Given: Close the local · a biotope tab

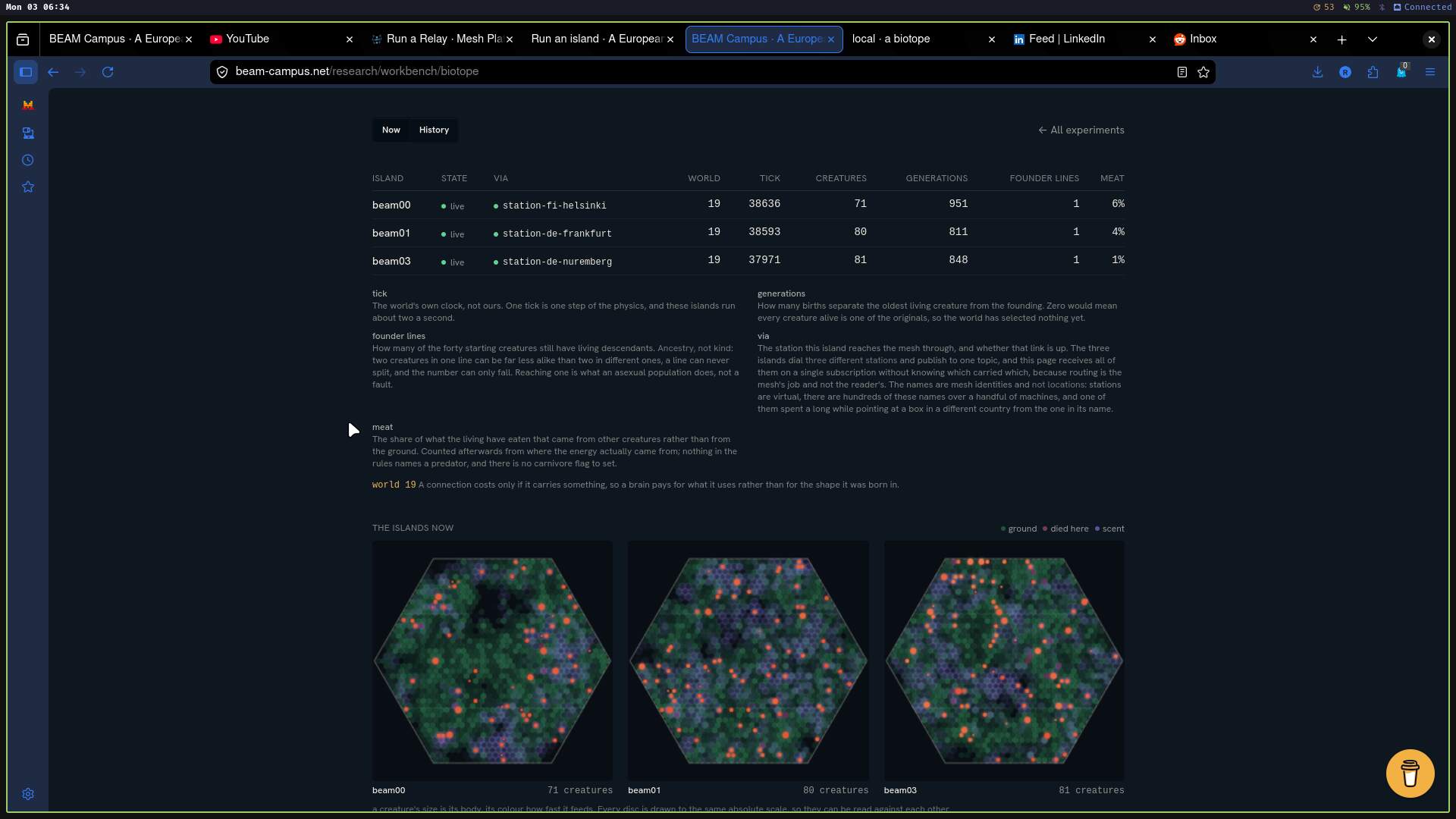Looking at the screenshot, I should pos(992,39).
